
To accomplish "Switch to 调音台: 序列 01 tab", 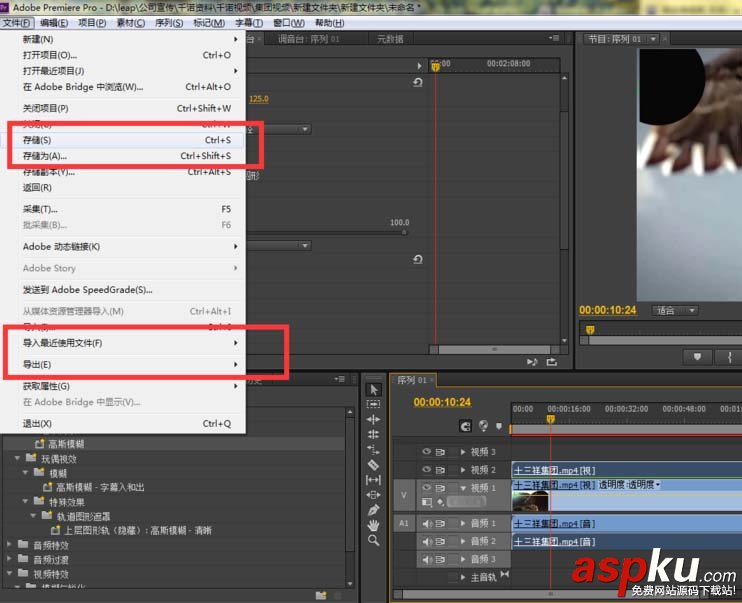I will pyautogui.click(x=309, y=39).
